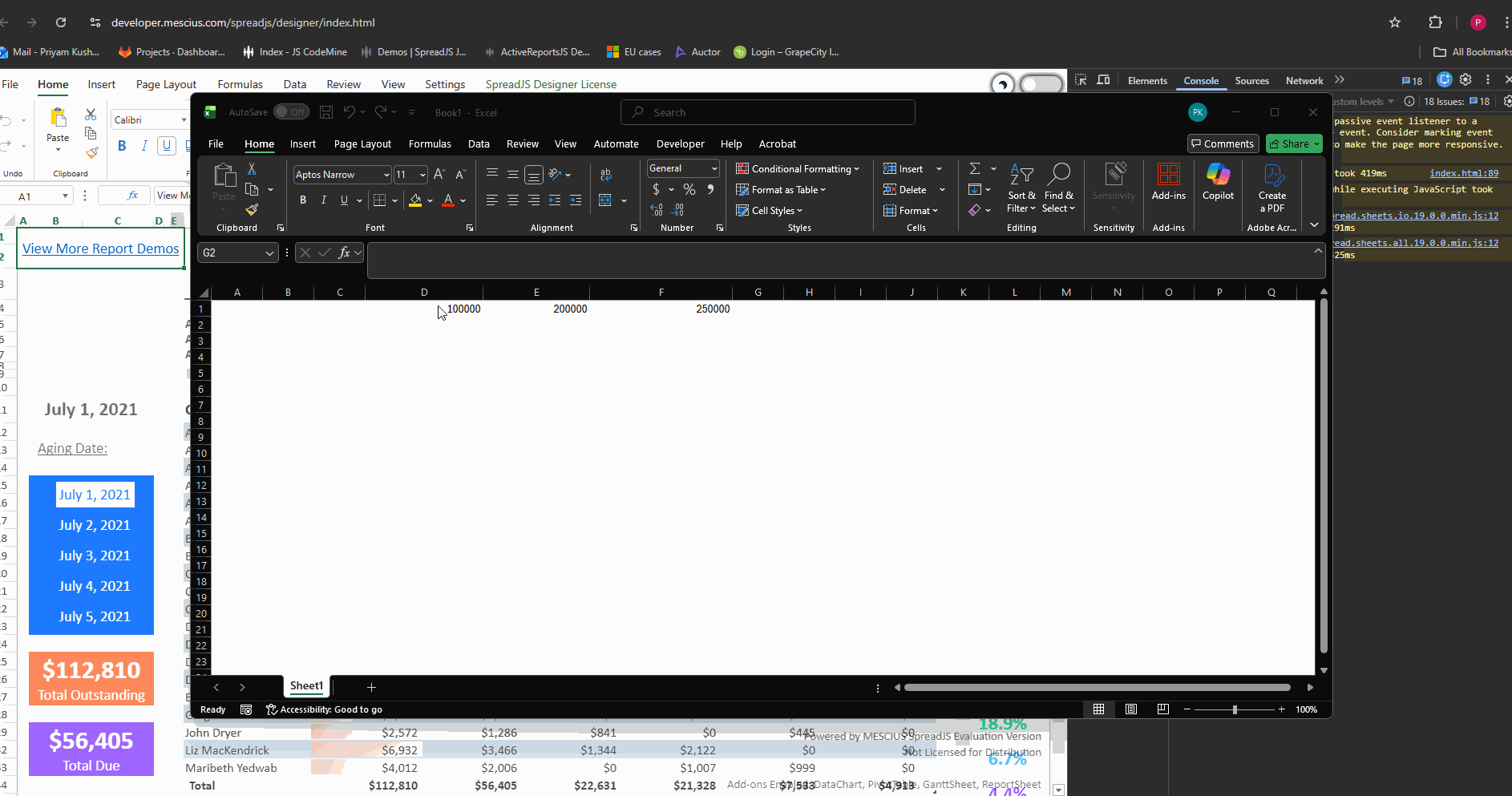This screenshot has width=1512, height=796.
Task: Click the Format Painter brush icon
Action: (x=252, y=210)
